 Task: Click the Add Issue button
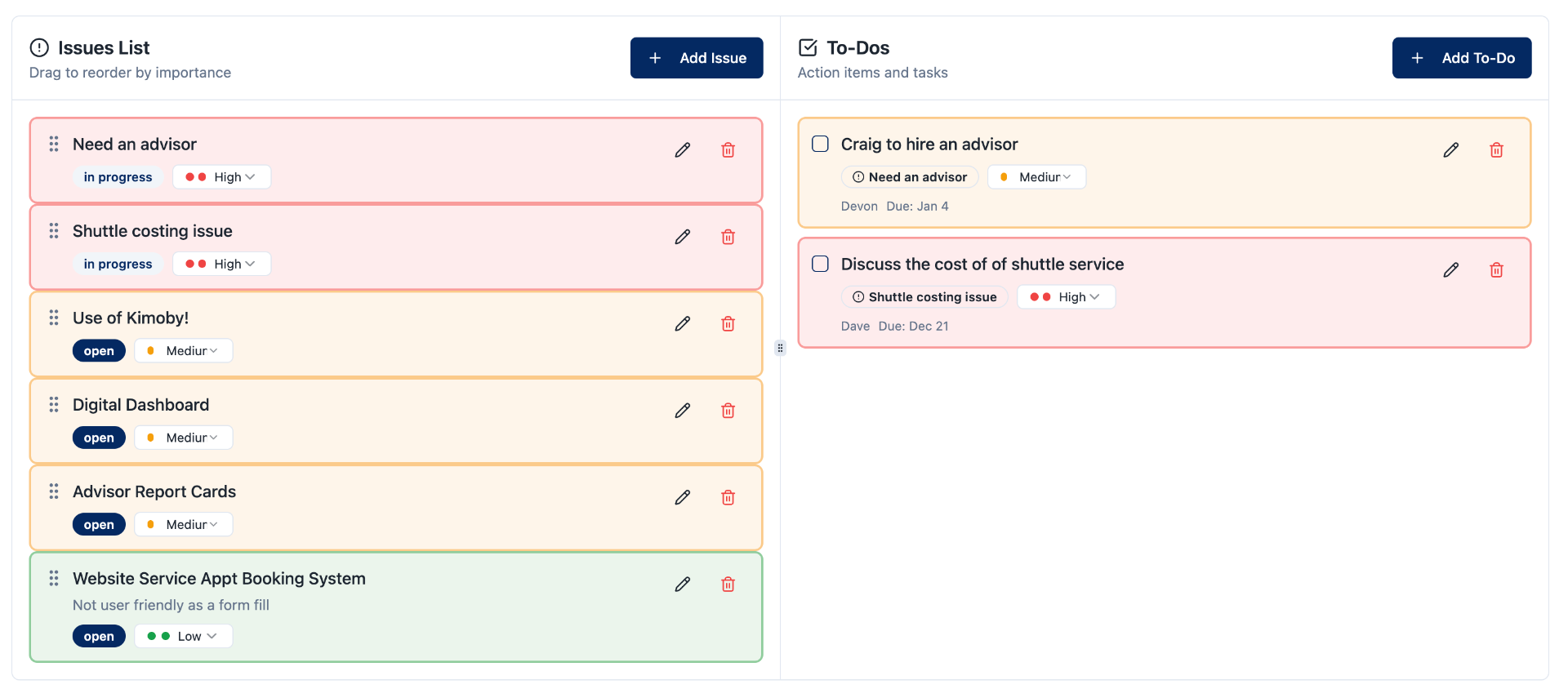[697, 58]
